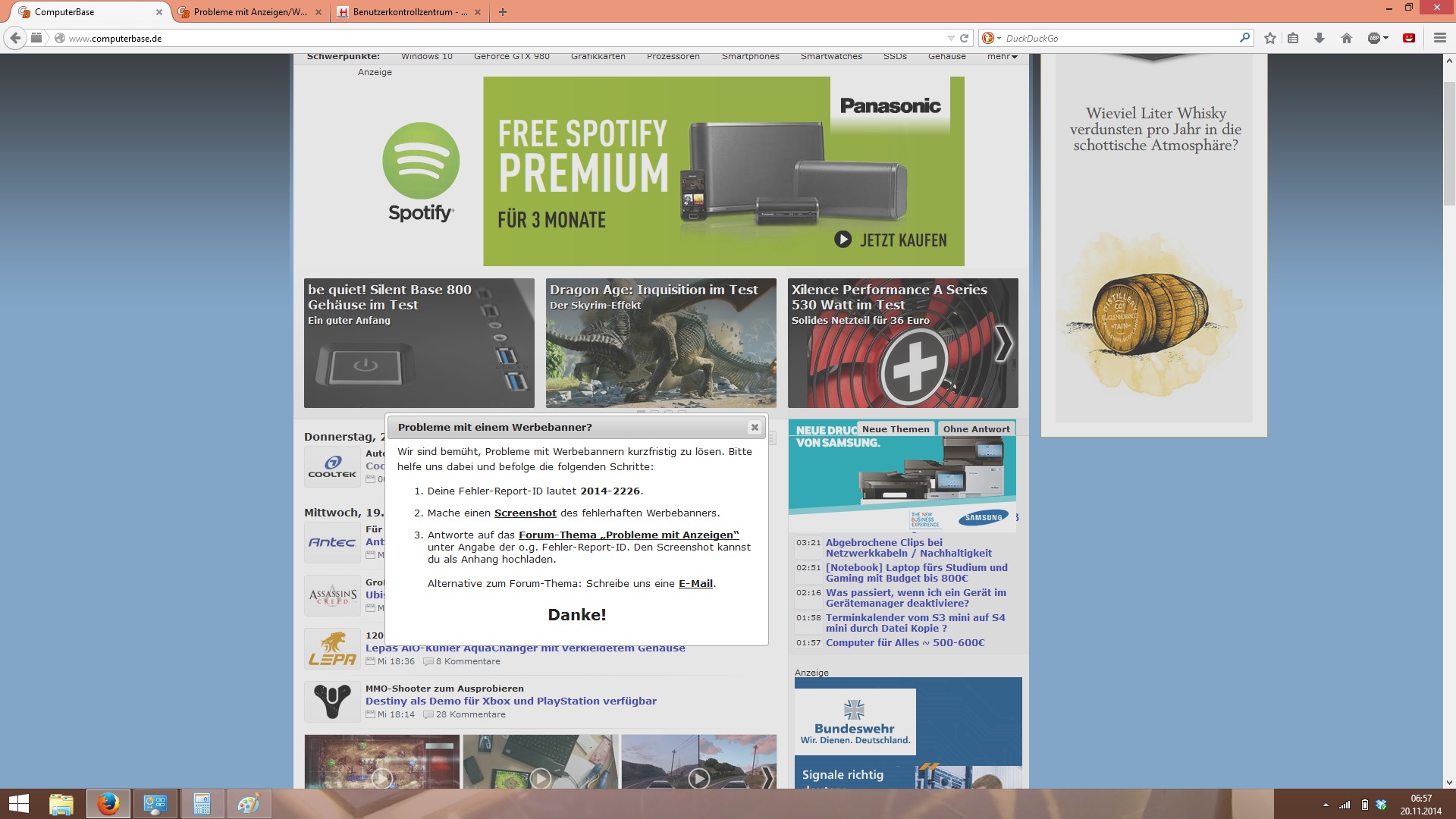This screenshot has width=1456, height=819.
Task: Play the Dragon Age: Inquisition test thumbnail
Action: (661, 343)
